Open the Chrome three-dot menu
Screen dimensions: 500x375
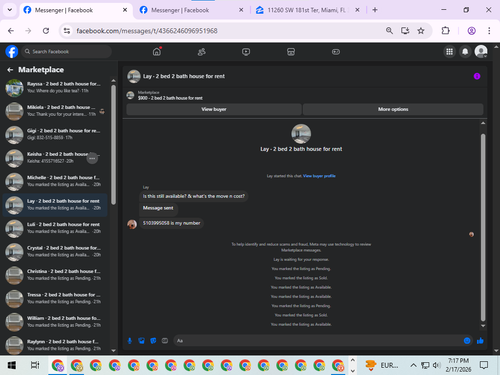[x=489, y=31]
